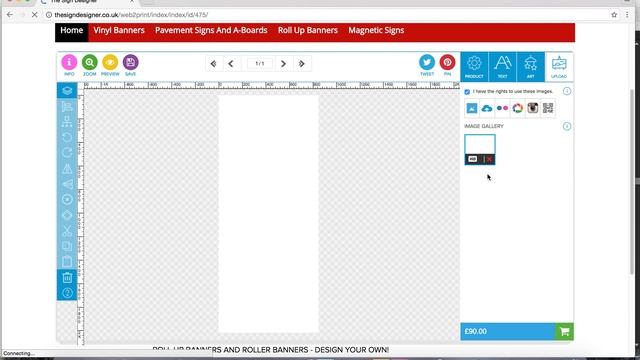Click the undo arrow in sidebar
This screenshot has height=360, width=640.
pos(67,137)
